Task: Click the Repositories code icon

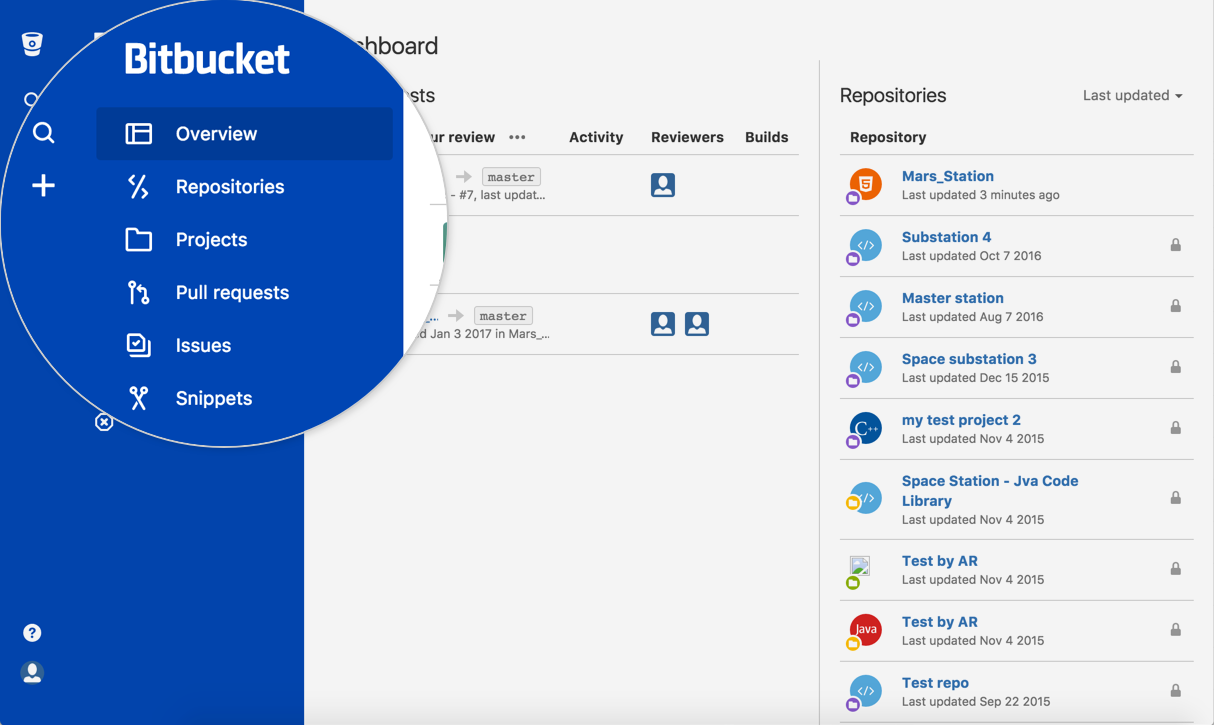Action: pos(139,187)
